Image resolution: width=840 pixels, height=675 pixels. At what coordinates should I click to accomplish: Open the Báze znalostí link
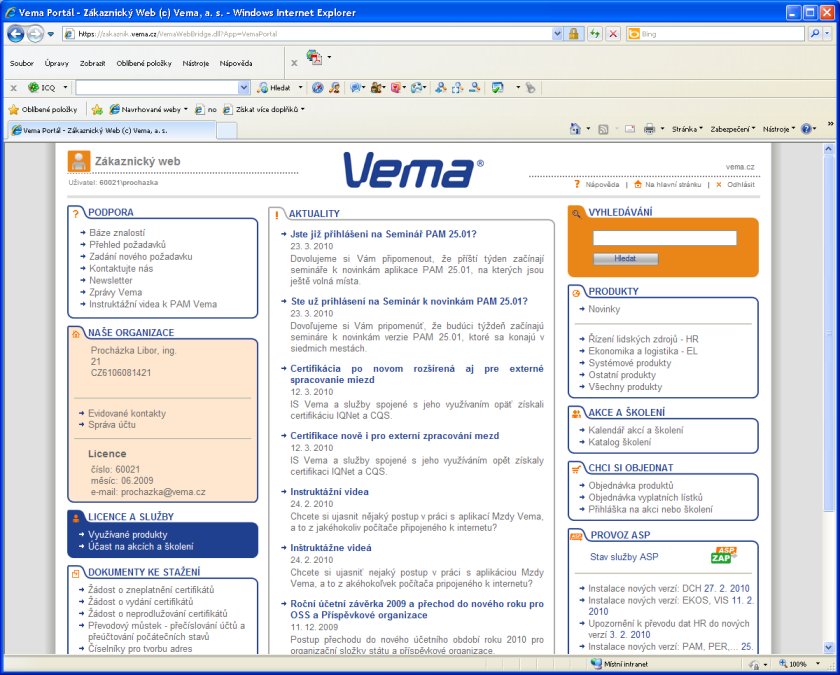[117, 232]
